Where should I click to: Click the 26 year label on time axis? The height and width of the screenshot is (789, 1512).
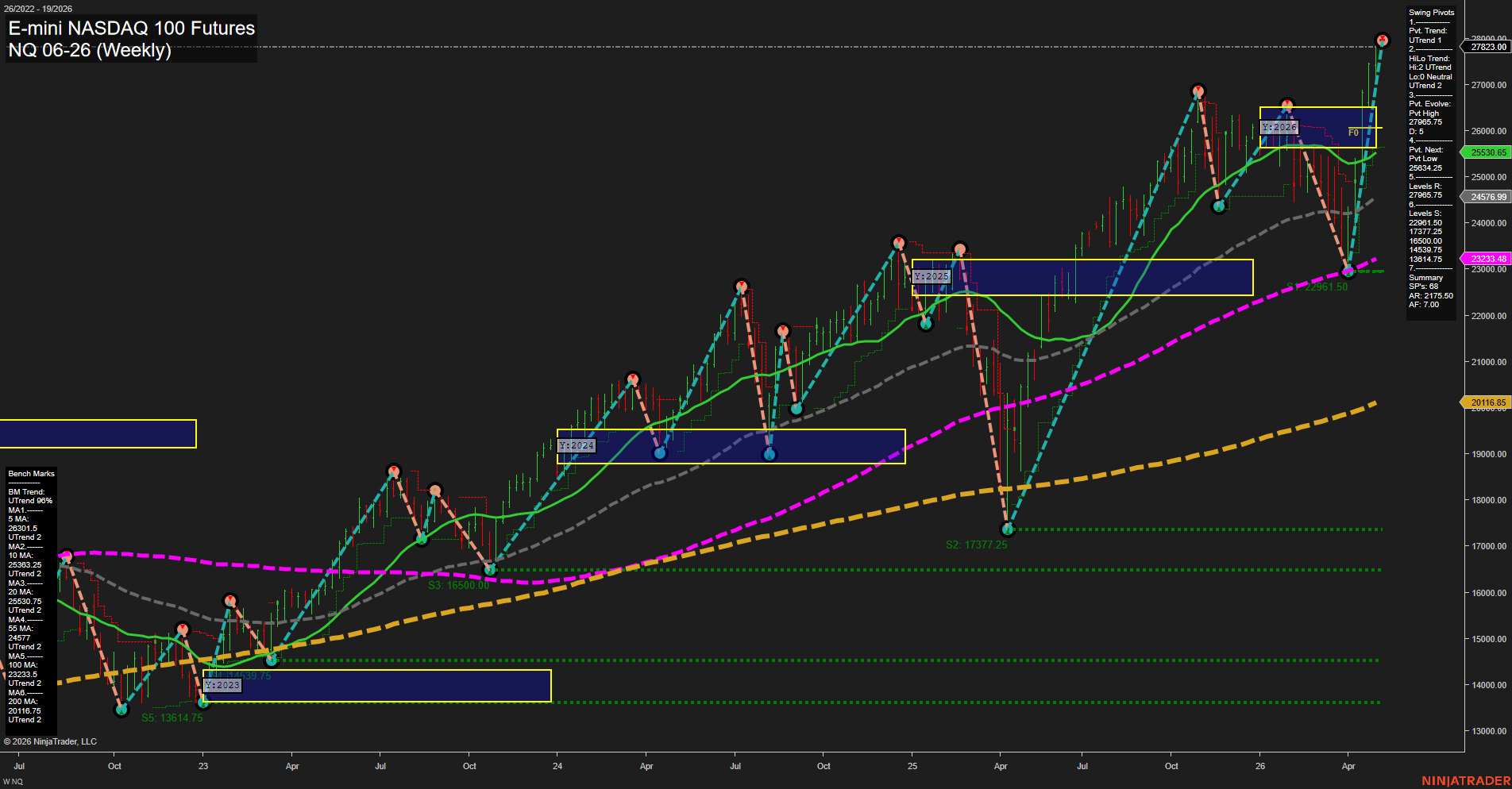tap(1260, 766)
